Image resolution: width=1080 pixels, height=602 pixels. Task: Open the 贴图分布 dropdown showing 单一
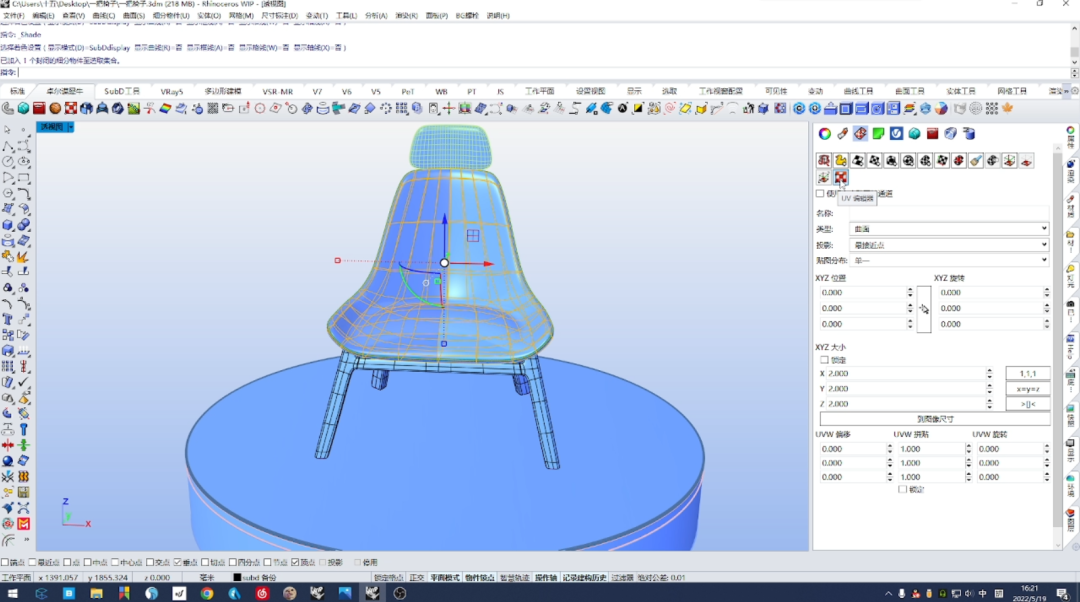(949, 260)
